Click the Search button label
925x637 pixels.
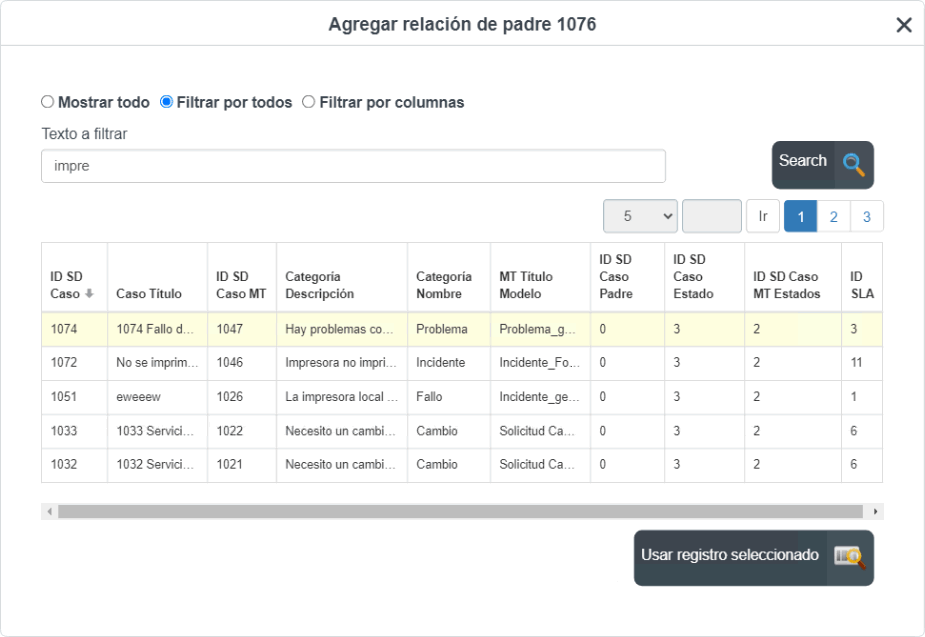pyautogui.click(x=802, y=160)
